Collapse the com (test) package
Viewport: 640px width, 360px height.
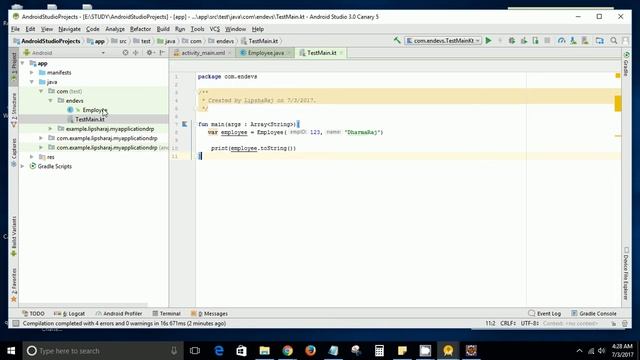click(x=41, y=91)
